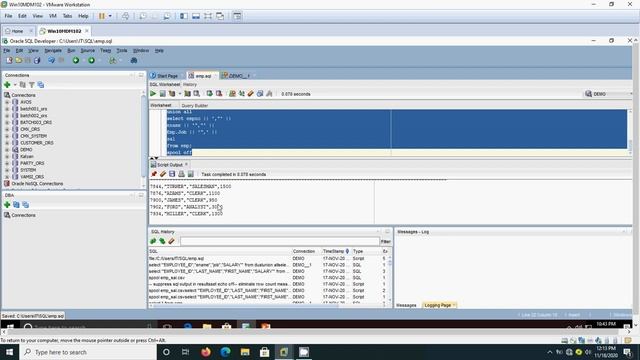Click the Refresh icon in Connections panel
Screen dimensions: 640x360
tap(22, 85)
